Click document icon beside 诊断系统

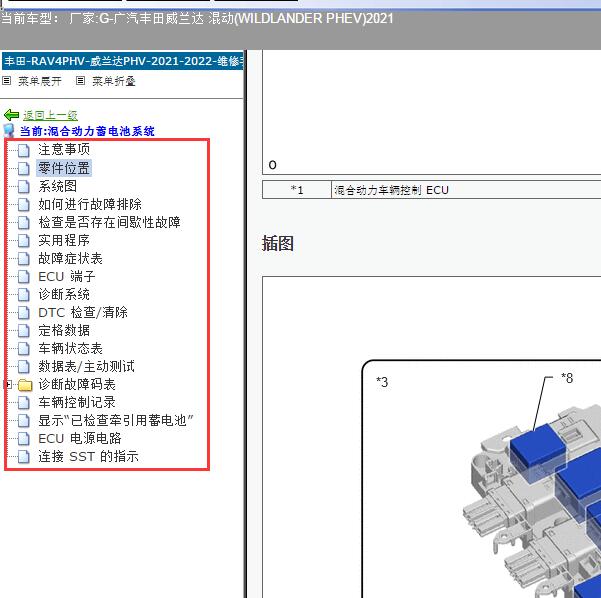24,294
